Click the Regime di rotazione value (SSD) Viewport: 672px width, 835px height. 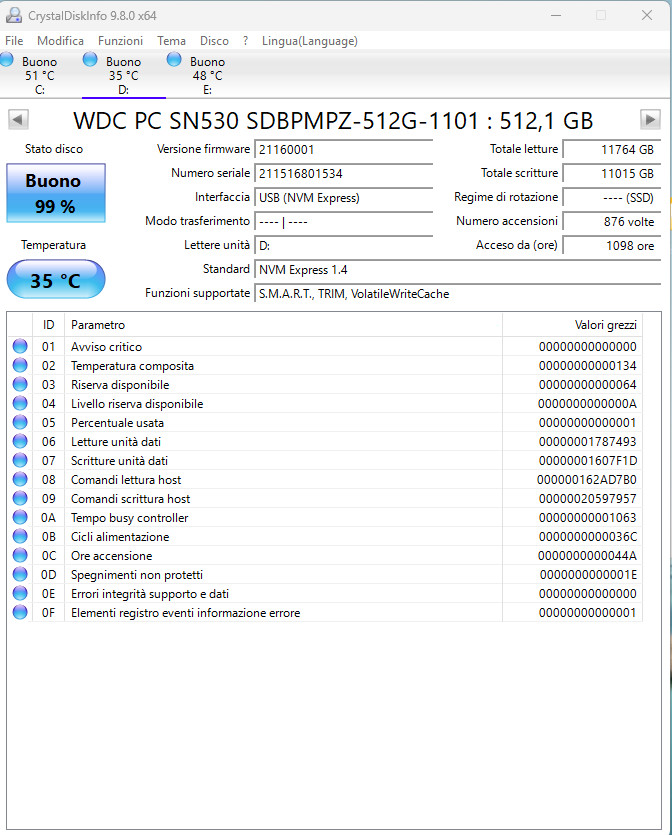(x=611, y=198)
